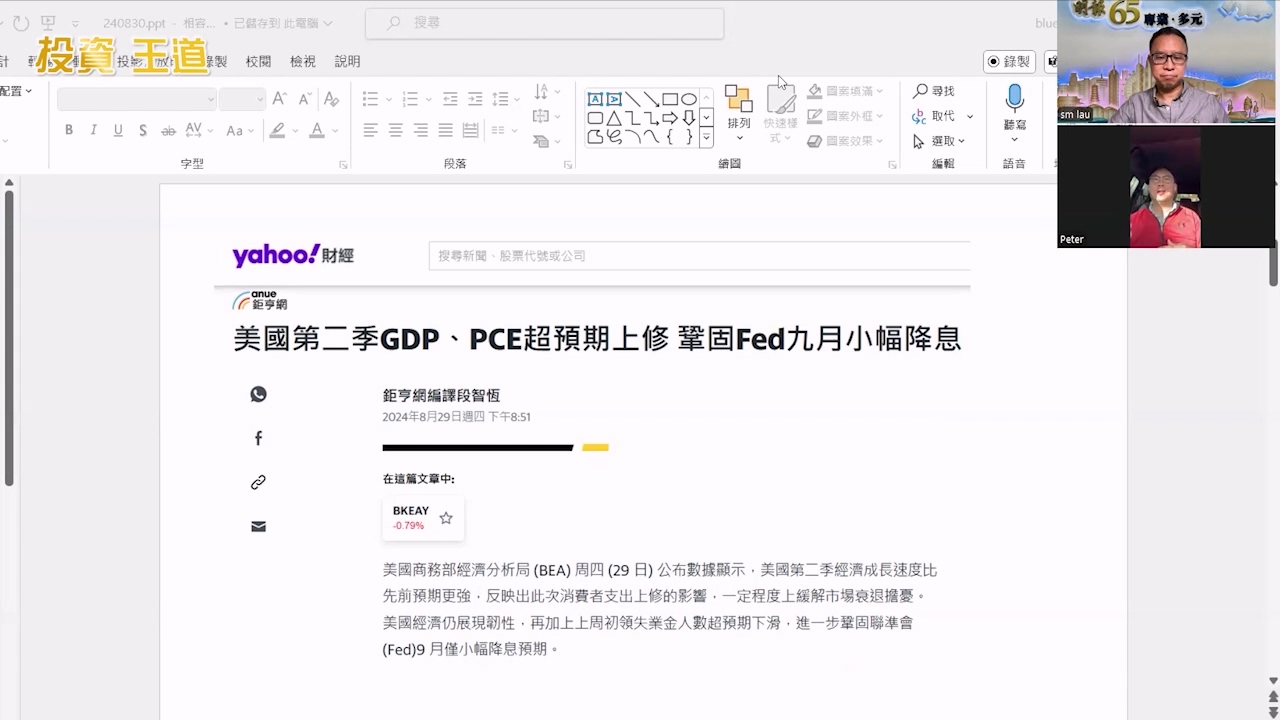The width and height of the screenshot is (1280, 720).
Task: Insert horizontal text box shape
Action: 595,99
